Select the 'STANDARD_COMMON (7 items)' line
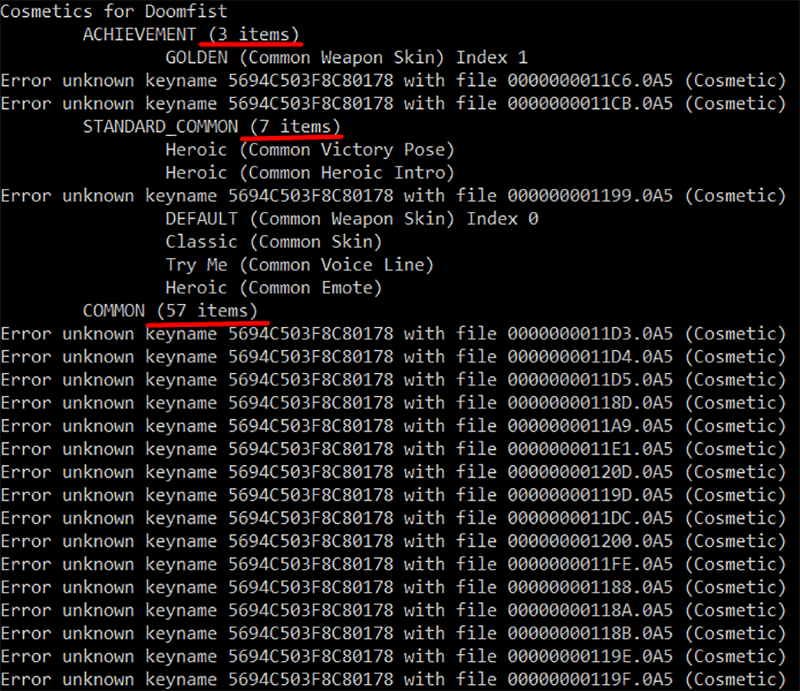The height and width of the screenshot is (691, 800). click(212, 127)
